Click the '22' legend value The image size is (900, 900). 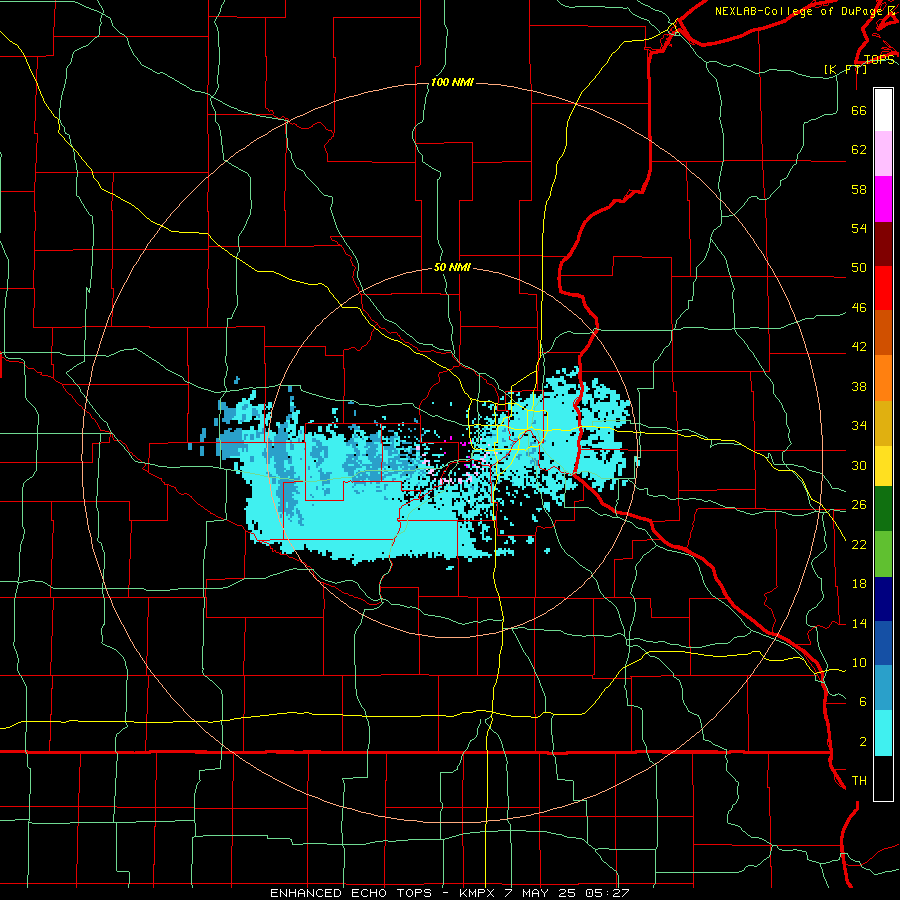tap(859, 545)
